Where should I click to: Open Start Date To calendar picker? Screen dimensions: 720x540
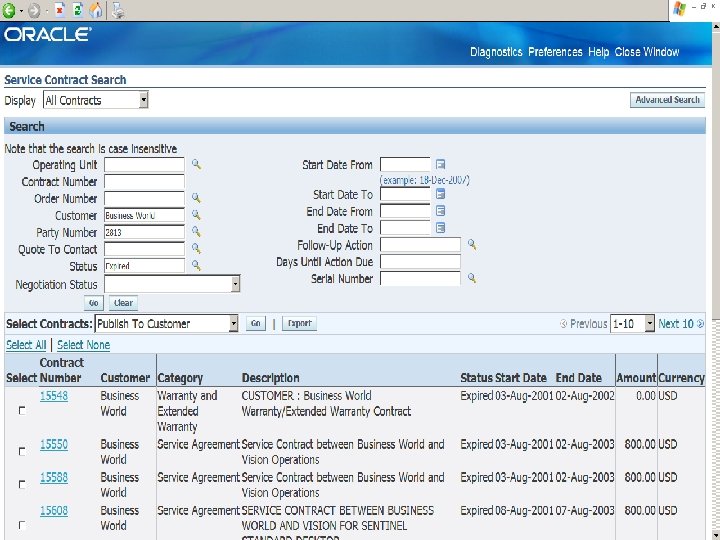[x=440, y=194]
